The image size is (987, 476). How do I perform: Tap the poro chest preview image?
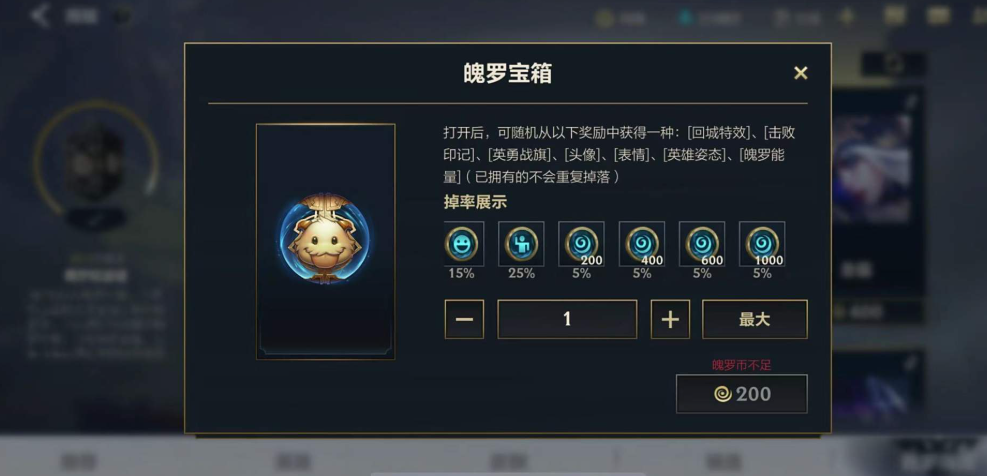(325, 242)
